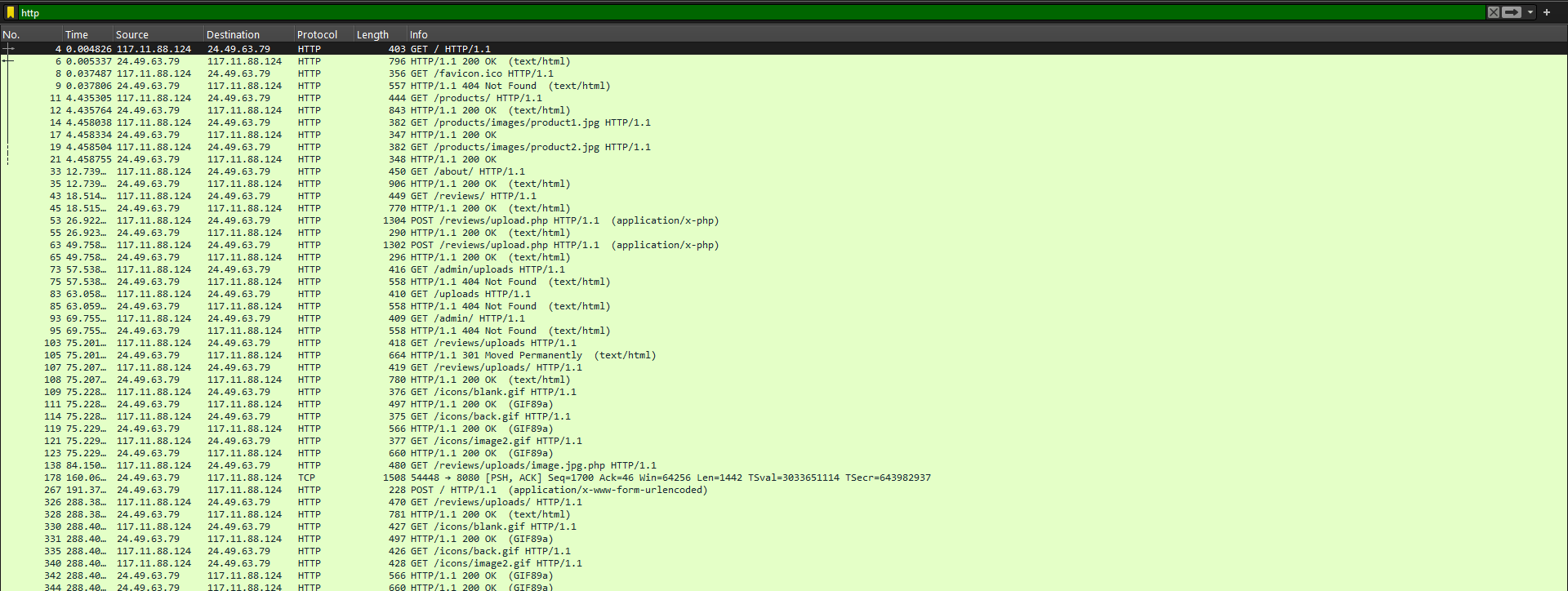Select packet 63 POST upload.php
The width and height of the screenshot is (1568, 591).
click(x=784, y=245)
